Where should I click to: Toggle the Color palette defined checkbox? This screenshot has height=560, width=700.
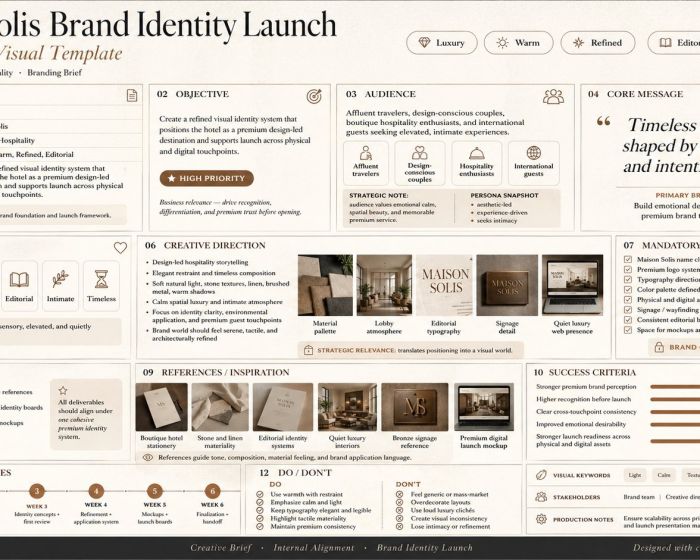click(x=628, y=289)
